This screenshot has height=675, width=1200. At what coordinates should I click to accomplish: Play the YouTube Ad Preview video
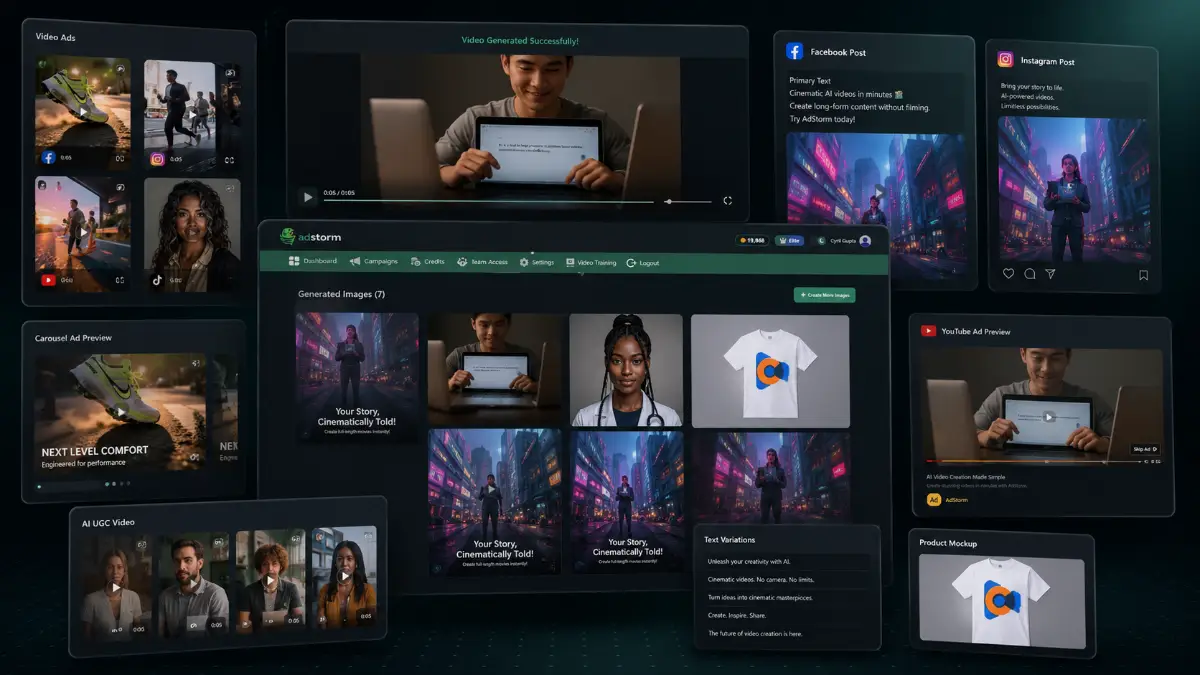[x=1048, y=416]
